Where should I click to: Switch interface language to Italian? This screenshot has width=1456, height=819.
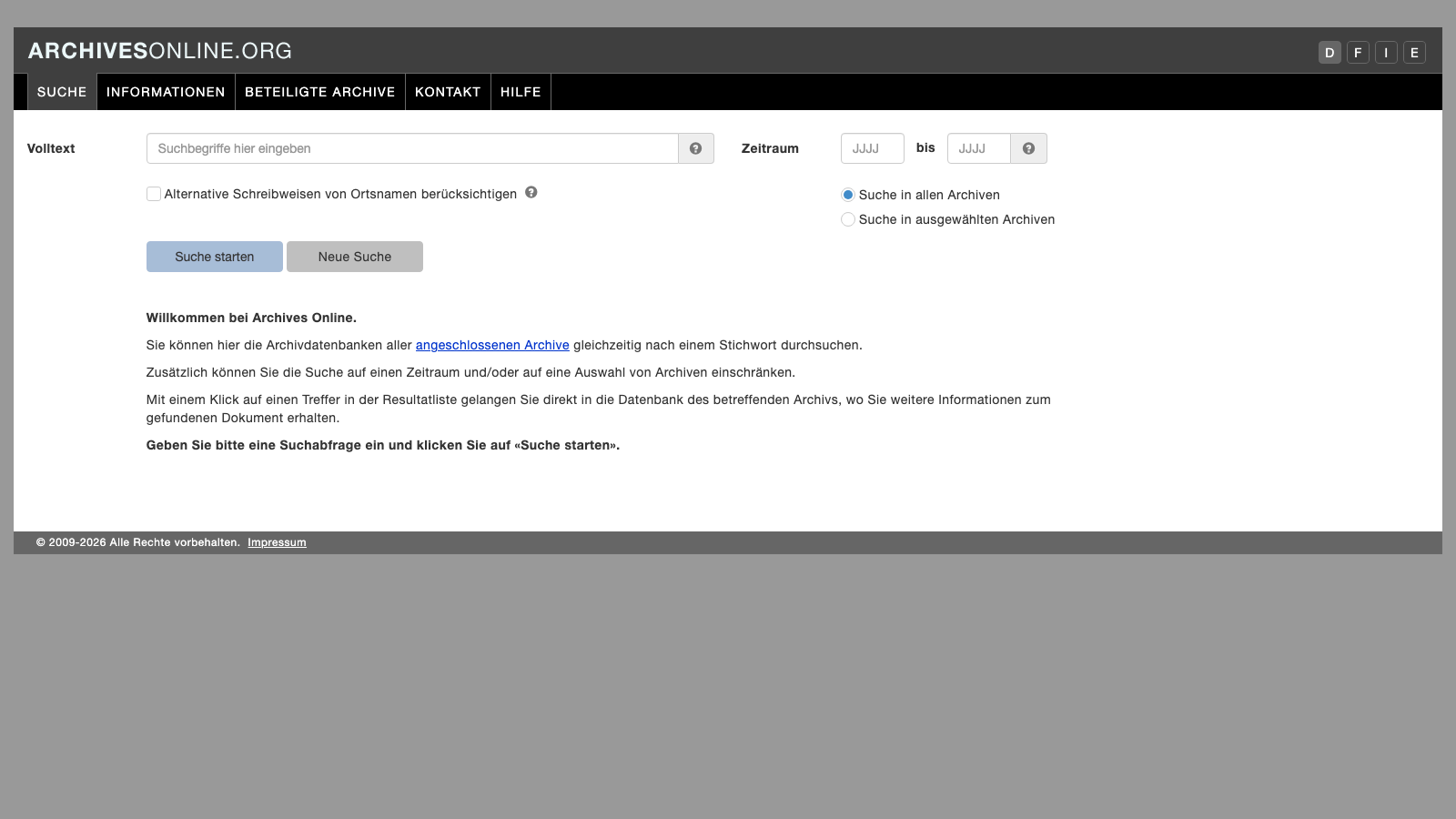point(1386,52)
